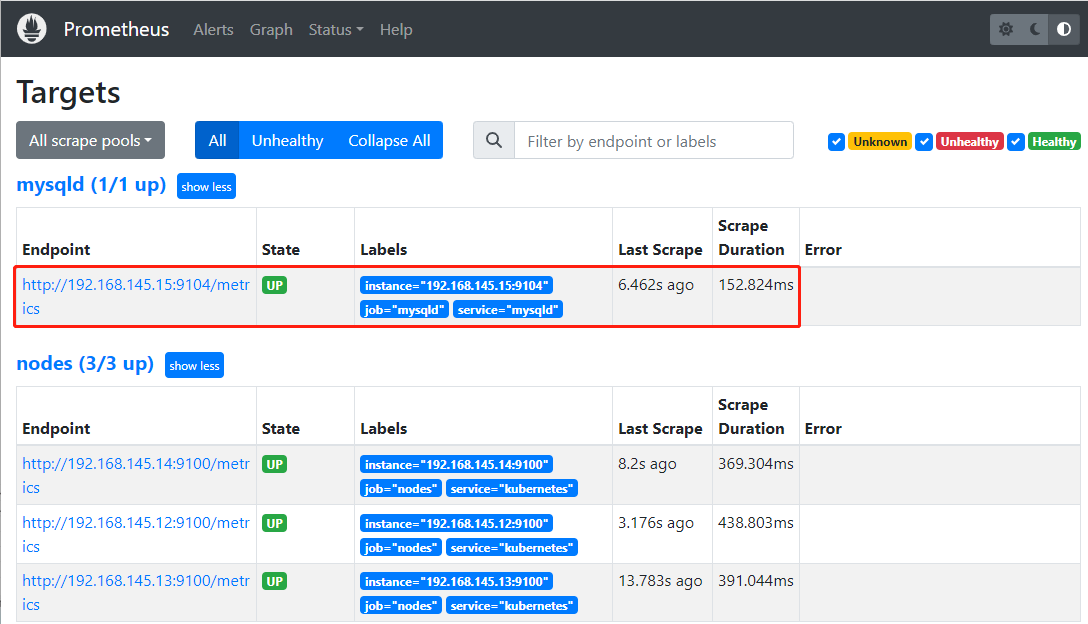Expand the Status menu
The width and height of the screenshot is (1088, 624).
tap(336, 30)
